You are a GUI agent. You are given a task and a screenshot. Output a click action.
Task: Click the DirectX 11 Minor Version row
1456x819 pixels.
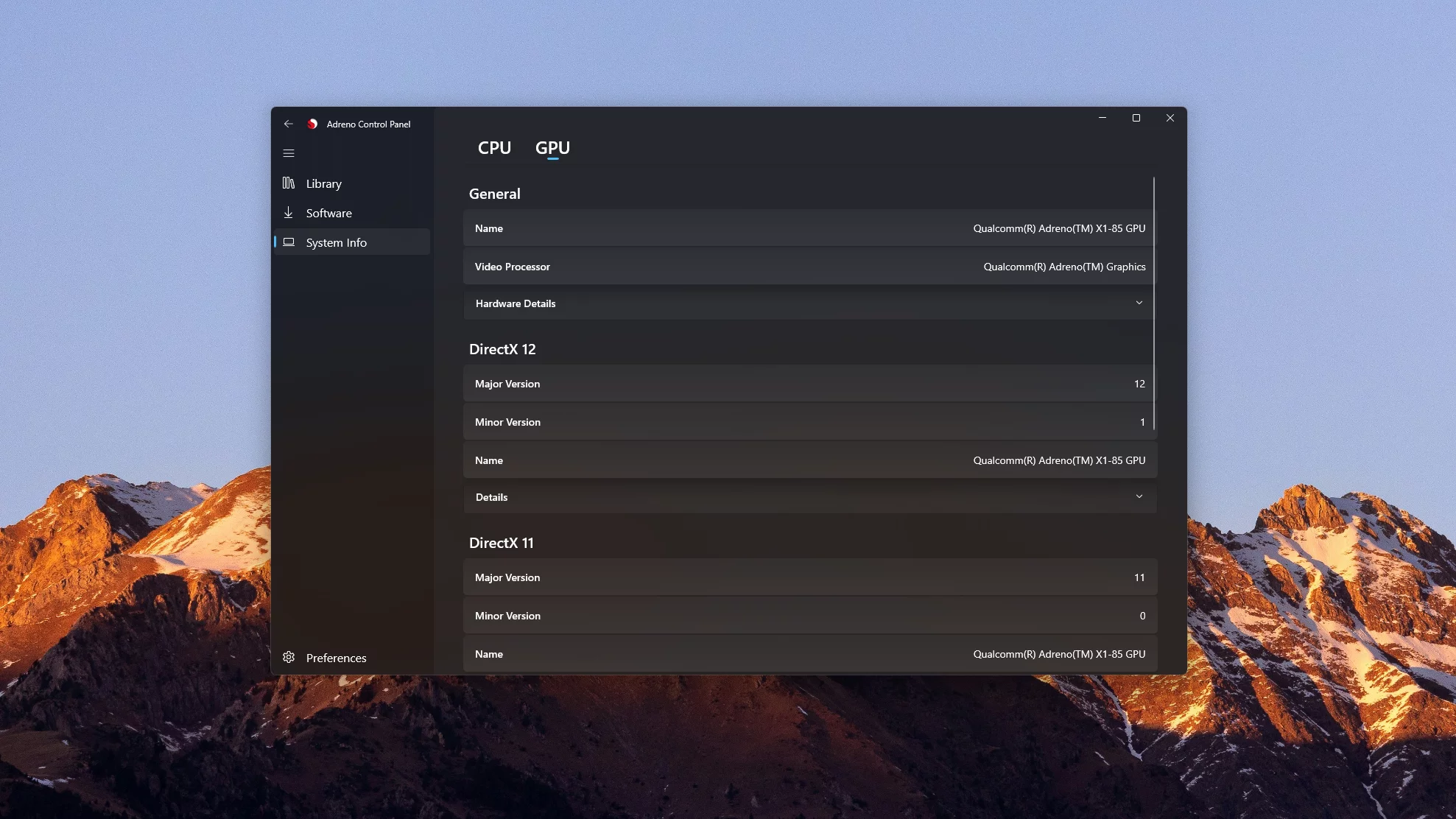point(810,616)
